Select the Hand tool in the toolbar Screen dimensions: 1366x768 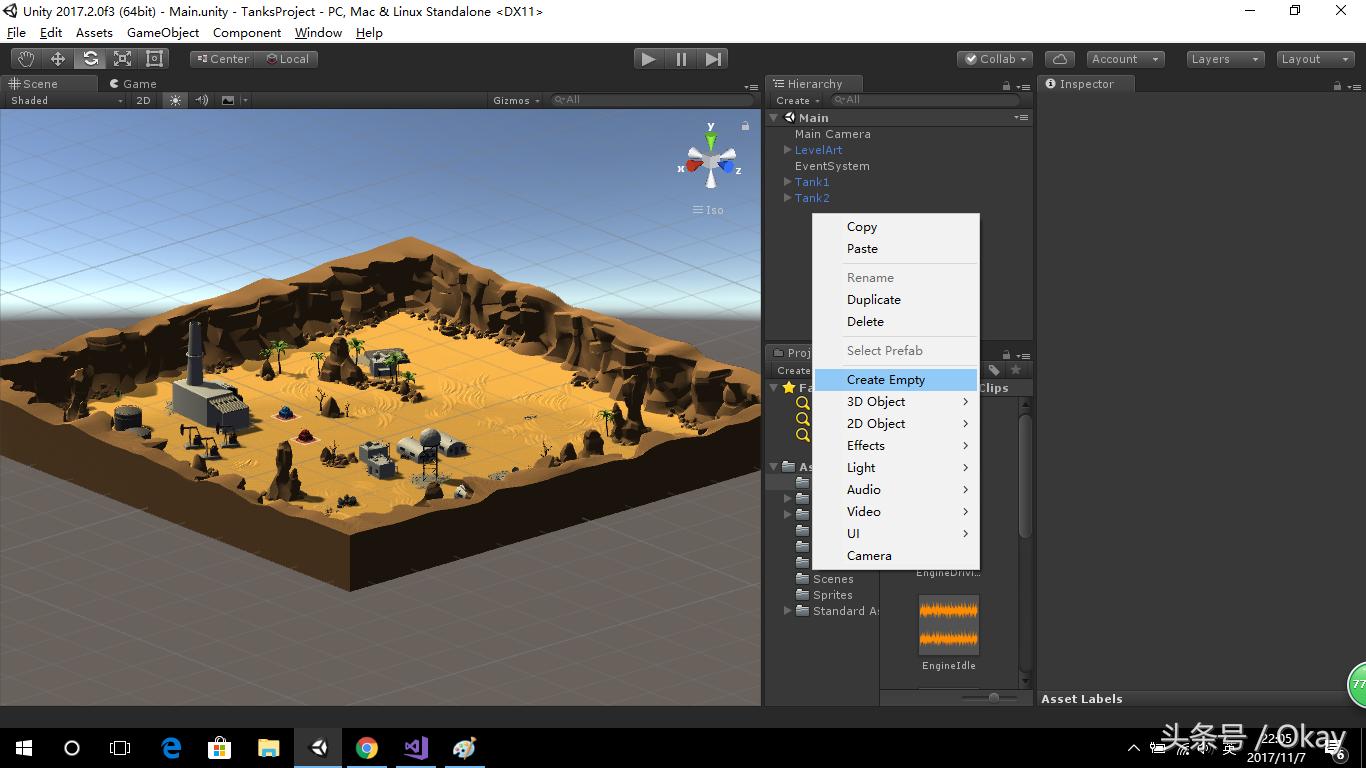pyautogui.click(x=26, y=57)
